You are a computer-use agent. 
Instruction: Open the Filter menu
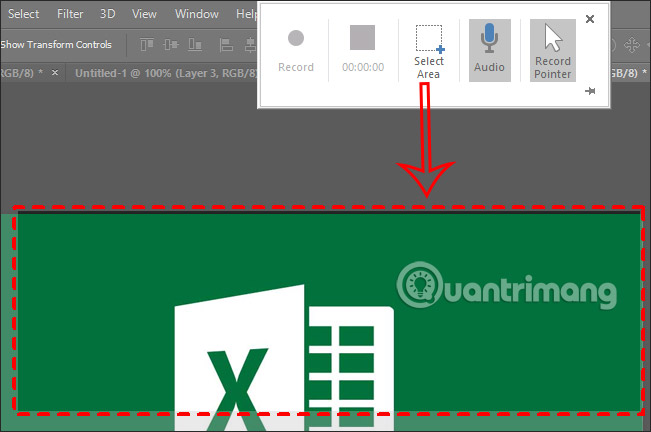(70, 14)
